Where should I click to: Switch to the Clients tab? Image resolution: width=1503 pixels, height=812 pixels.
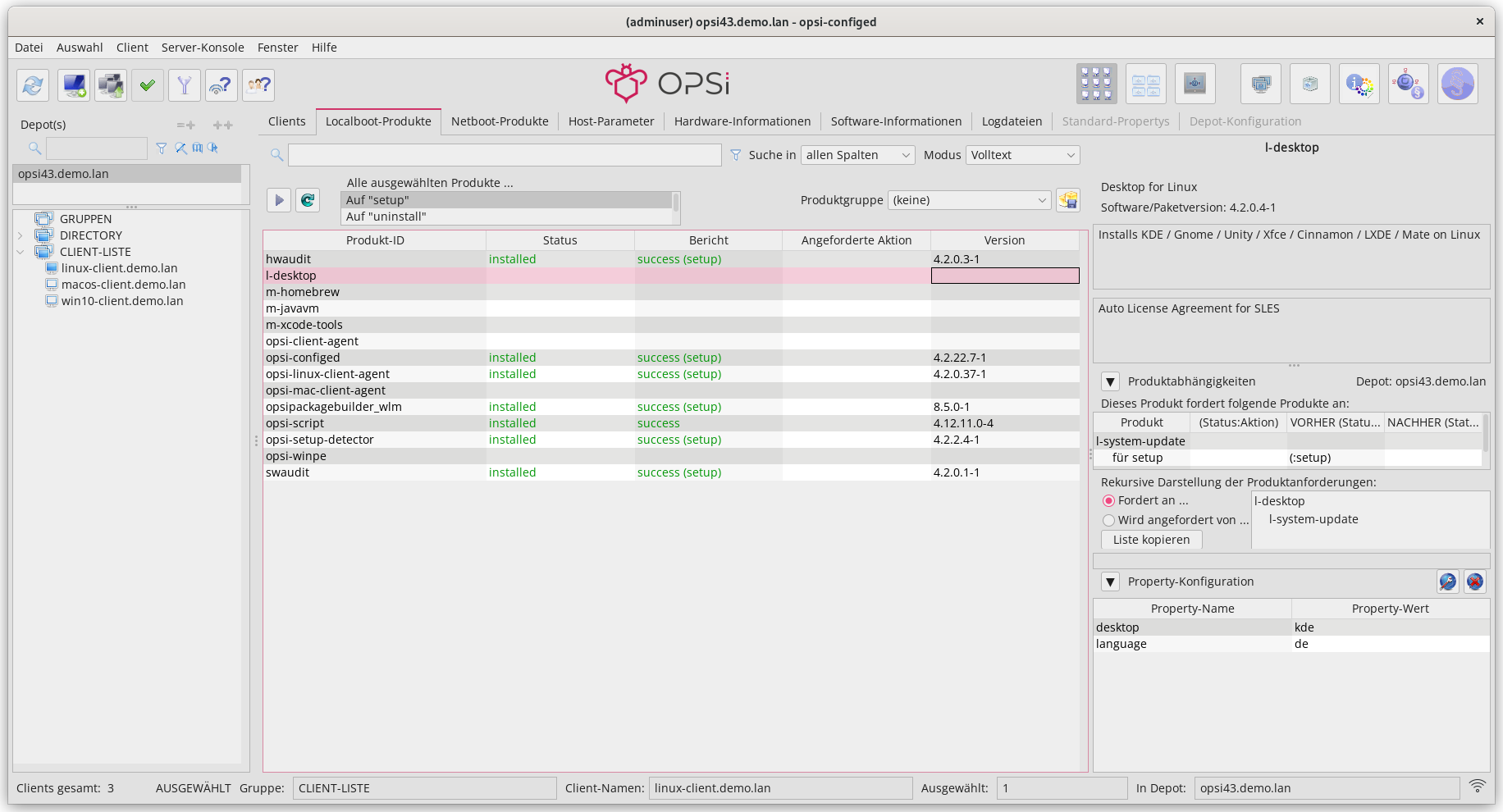pos(287,121)
